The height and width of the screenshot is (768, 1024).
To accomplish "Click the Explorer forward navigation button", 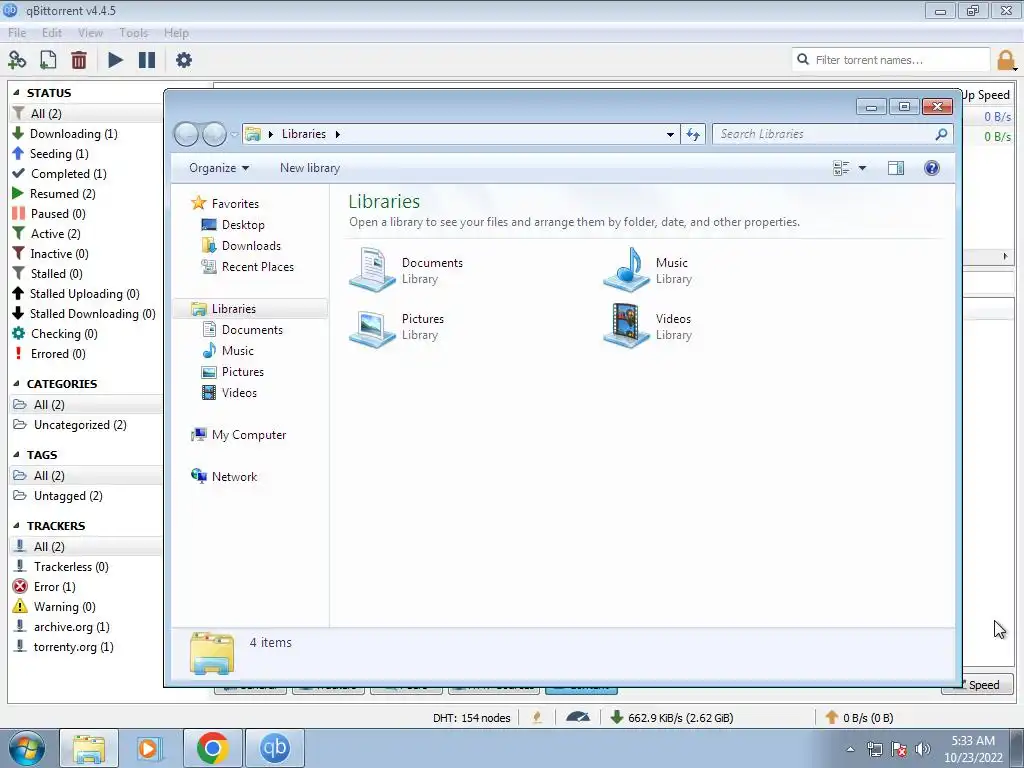I will tap(214, 134).
